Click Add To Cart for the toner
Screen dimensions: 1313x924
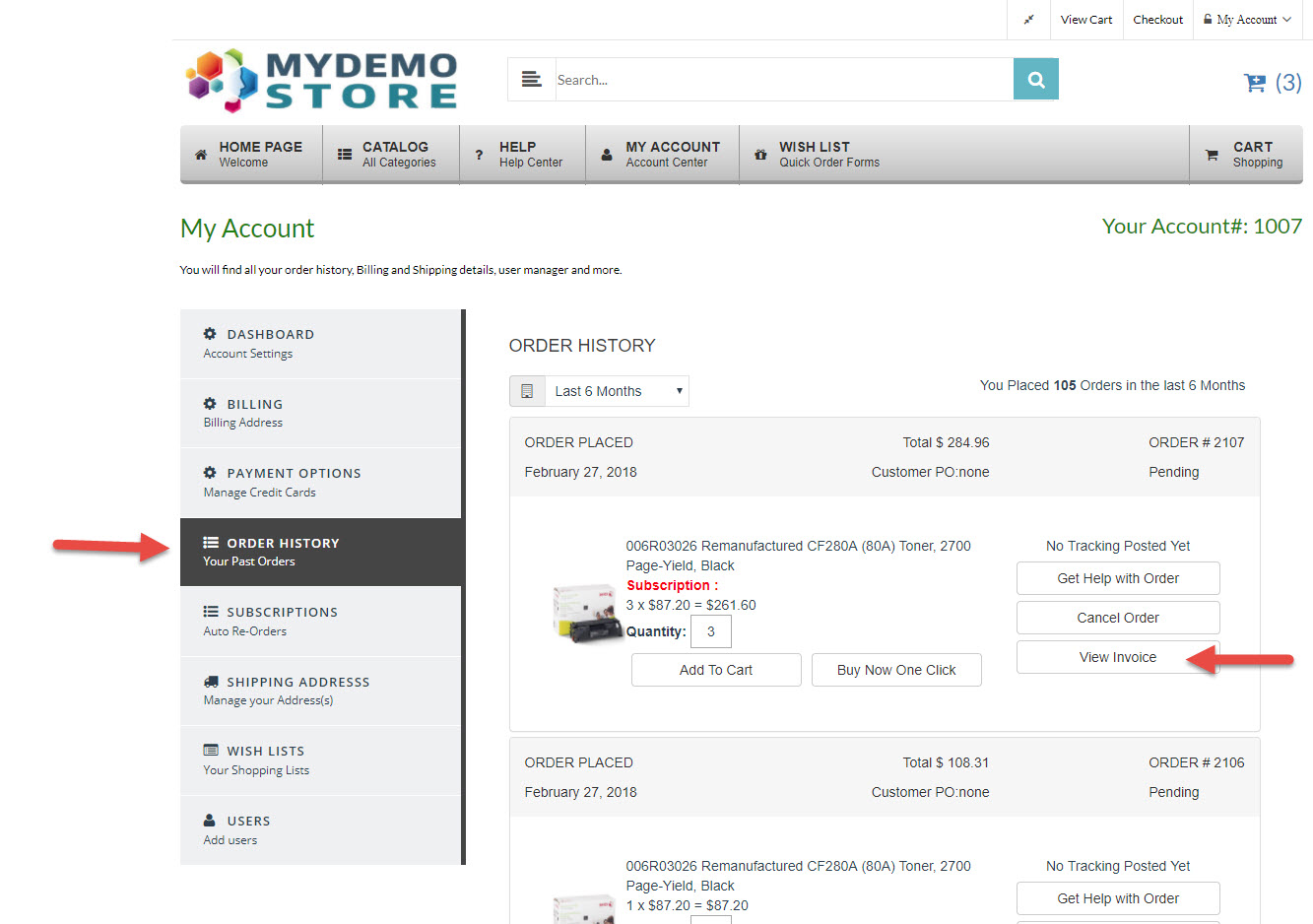tap(716, 670)
